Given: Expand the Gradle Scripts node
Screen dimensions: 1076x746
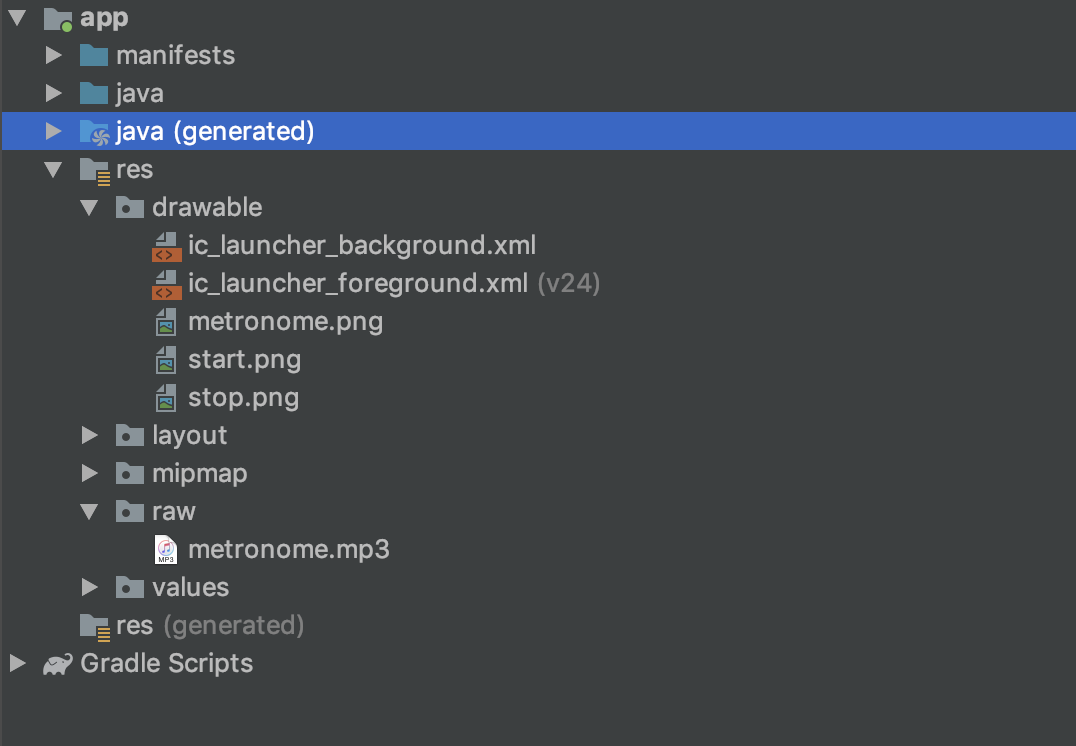Looking at the screenshot, I should [x=17, y=663].
